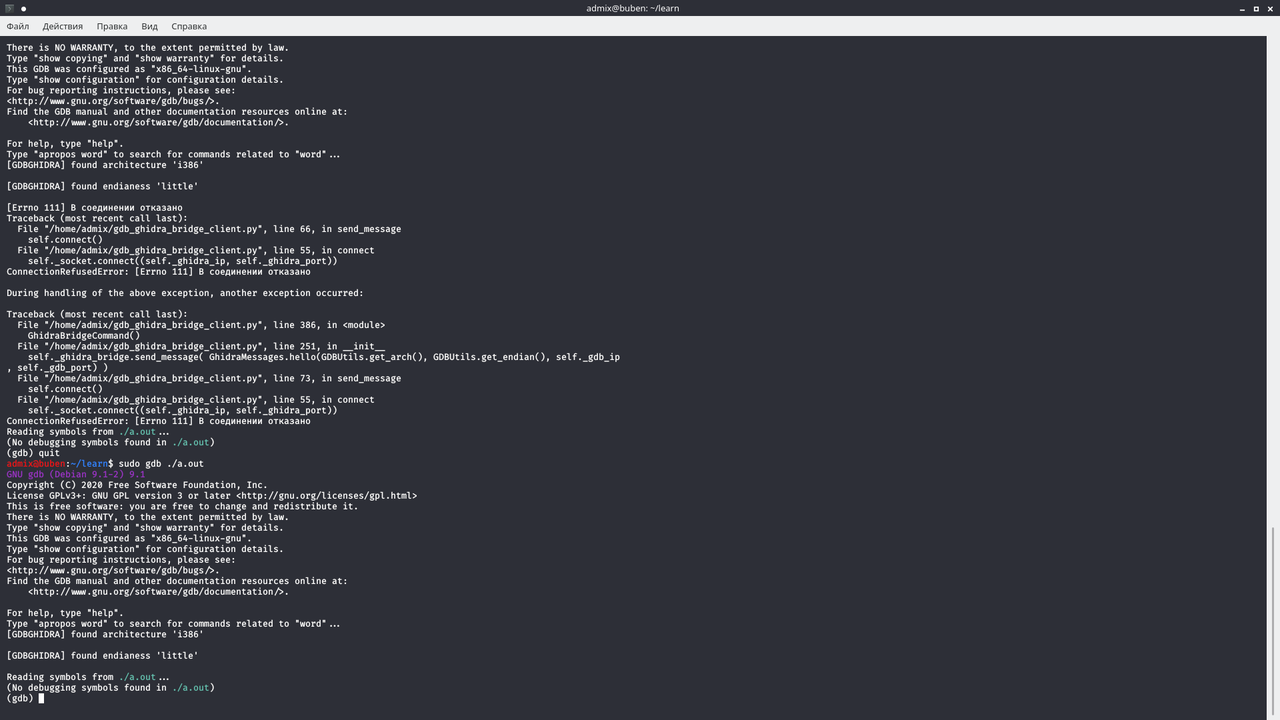This screenshot has height=720, width=1280.
Task: Open the GDB documentation resources URL
Action: point(158,122)
